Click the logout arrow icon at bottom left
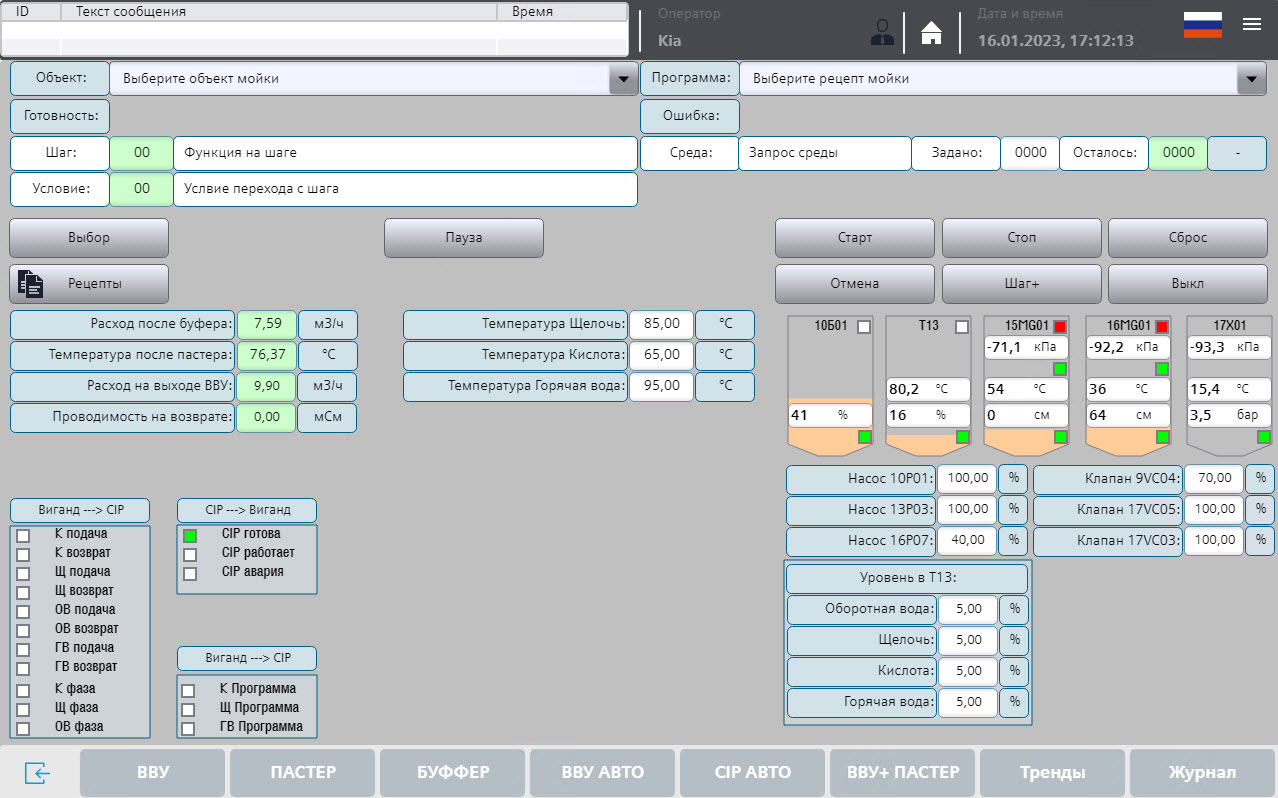The width and height of the screenshot is (1278, 798). point(38,772)
